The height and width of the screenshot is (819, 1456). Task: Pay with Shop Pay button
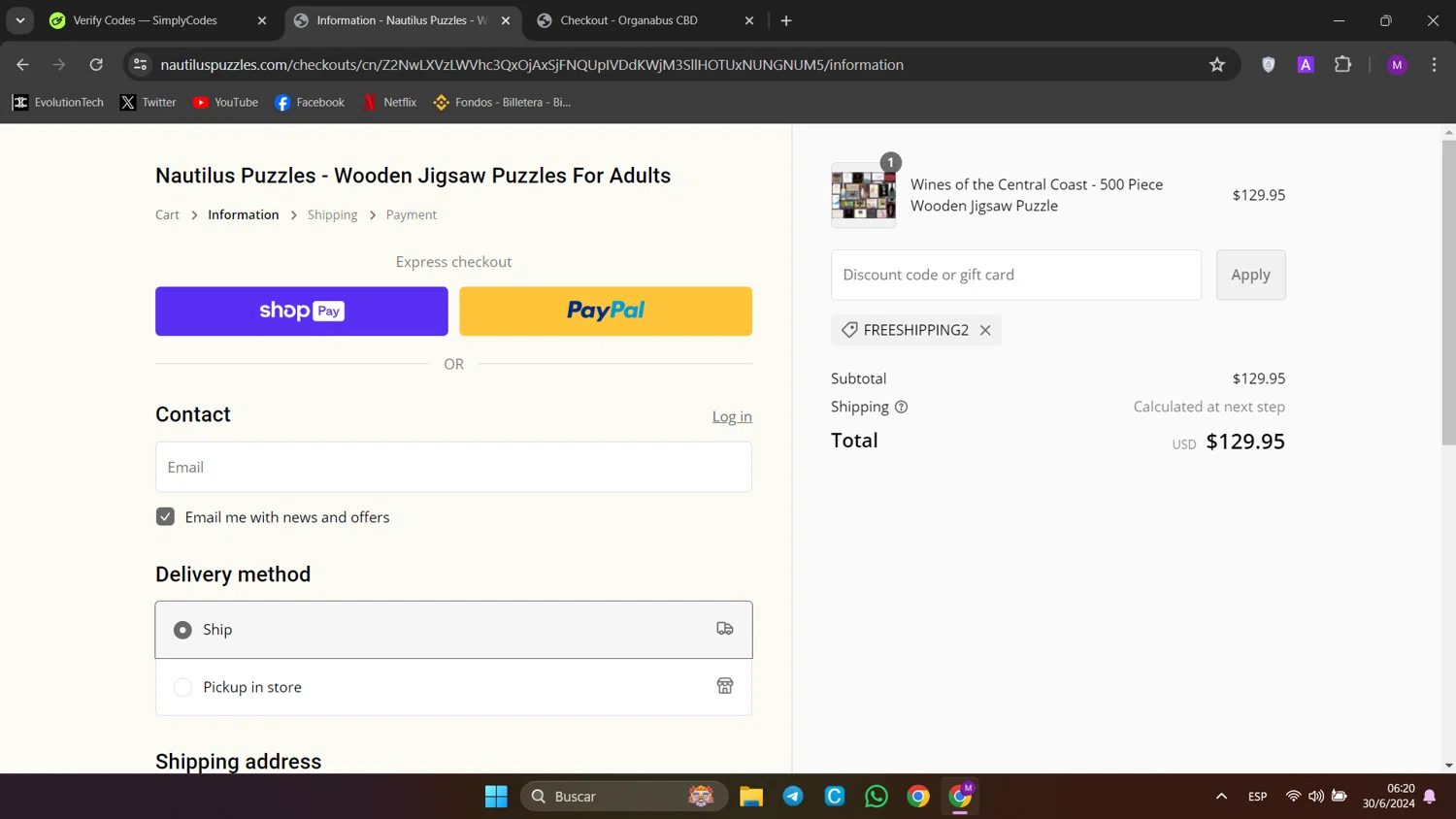[302, 311]
